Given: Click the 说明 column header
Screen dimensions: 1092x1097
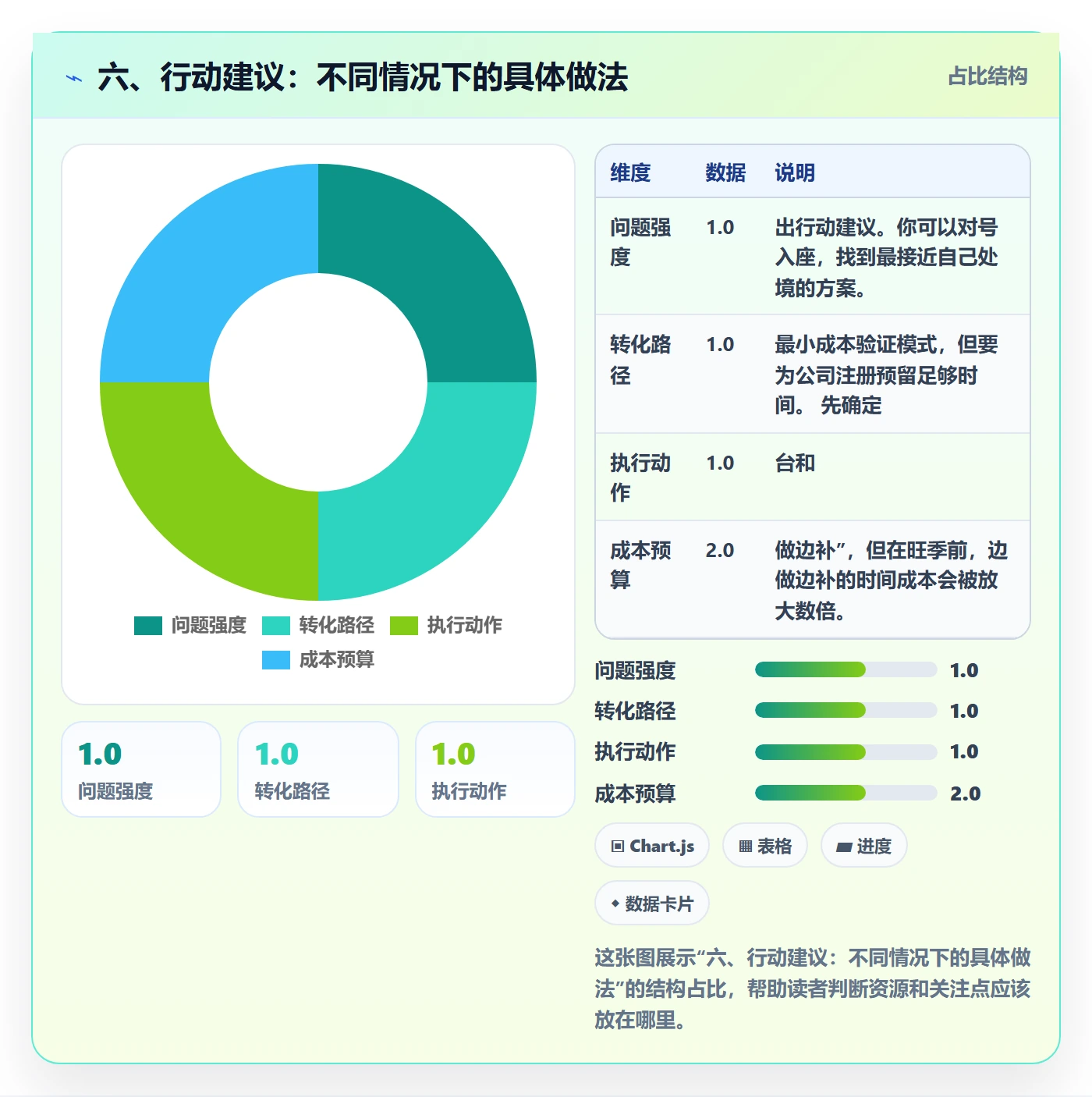Looking at the screenshot, I should 795,172.
